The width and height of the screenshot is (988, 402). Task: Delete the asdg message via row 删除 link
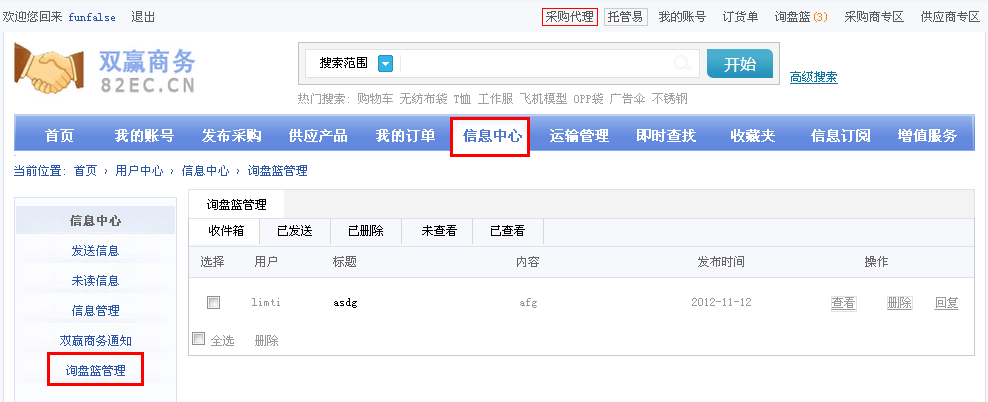[x=899, y=303]
